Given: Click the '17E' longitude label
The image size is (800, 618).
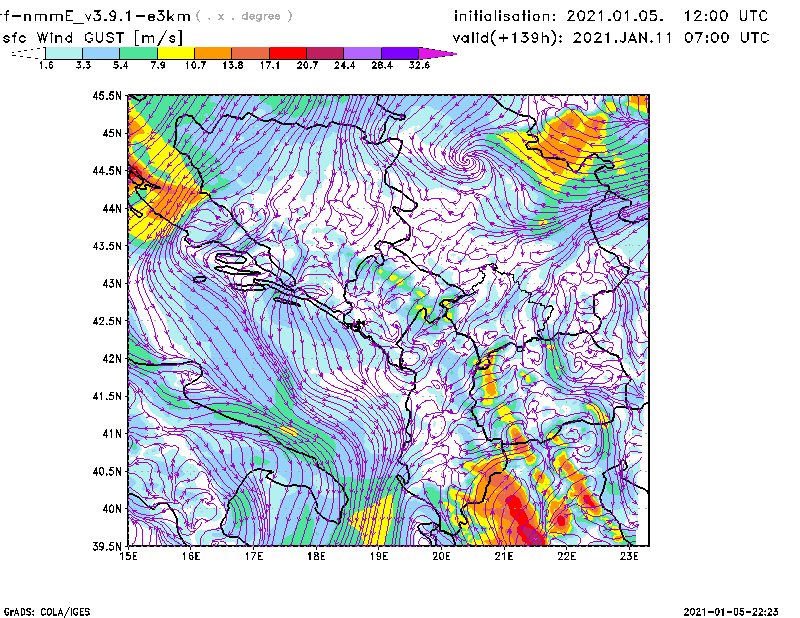Looking at the screenshot, I should pos(254,556).
